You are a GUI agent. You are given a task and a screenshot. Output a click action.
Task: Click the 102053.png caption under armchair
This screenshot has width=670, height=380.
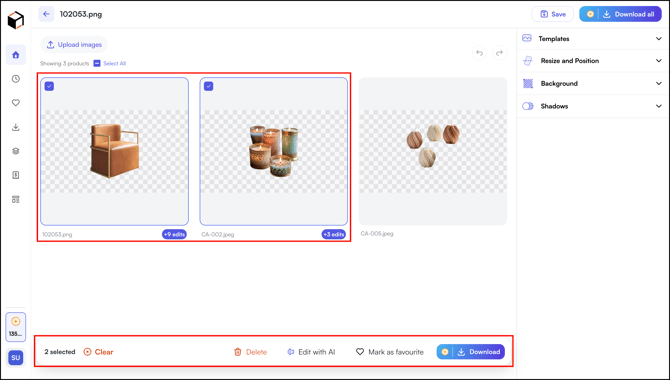tap(57, 234)
